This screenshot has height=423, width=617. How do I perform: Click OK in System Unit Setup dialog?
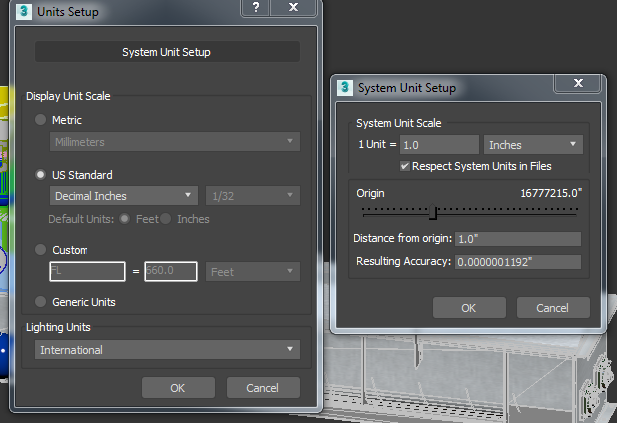469,308
